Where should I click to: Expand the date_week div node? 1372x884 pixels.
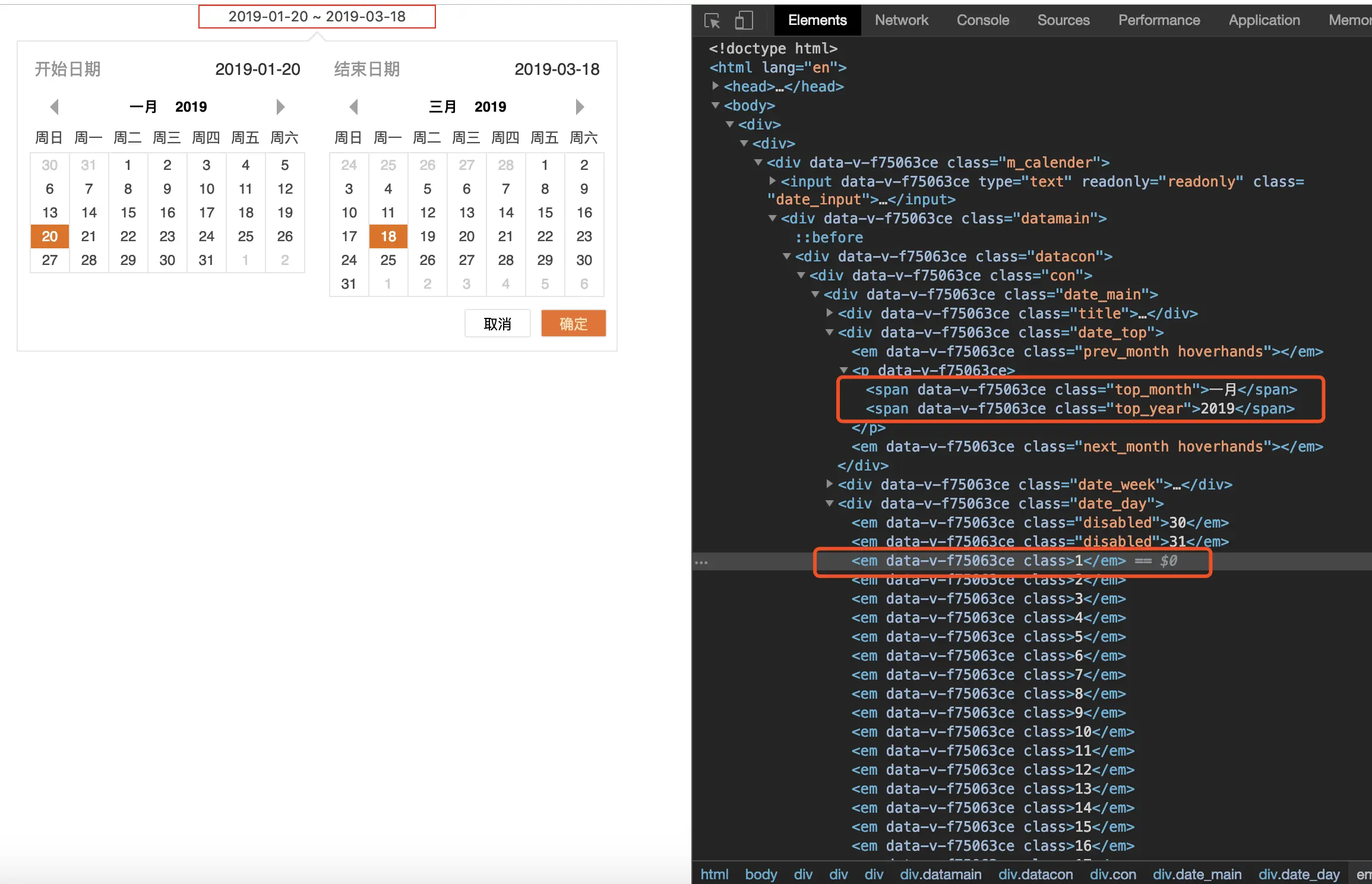830,484
